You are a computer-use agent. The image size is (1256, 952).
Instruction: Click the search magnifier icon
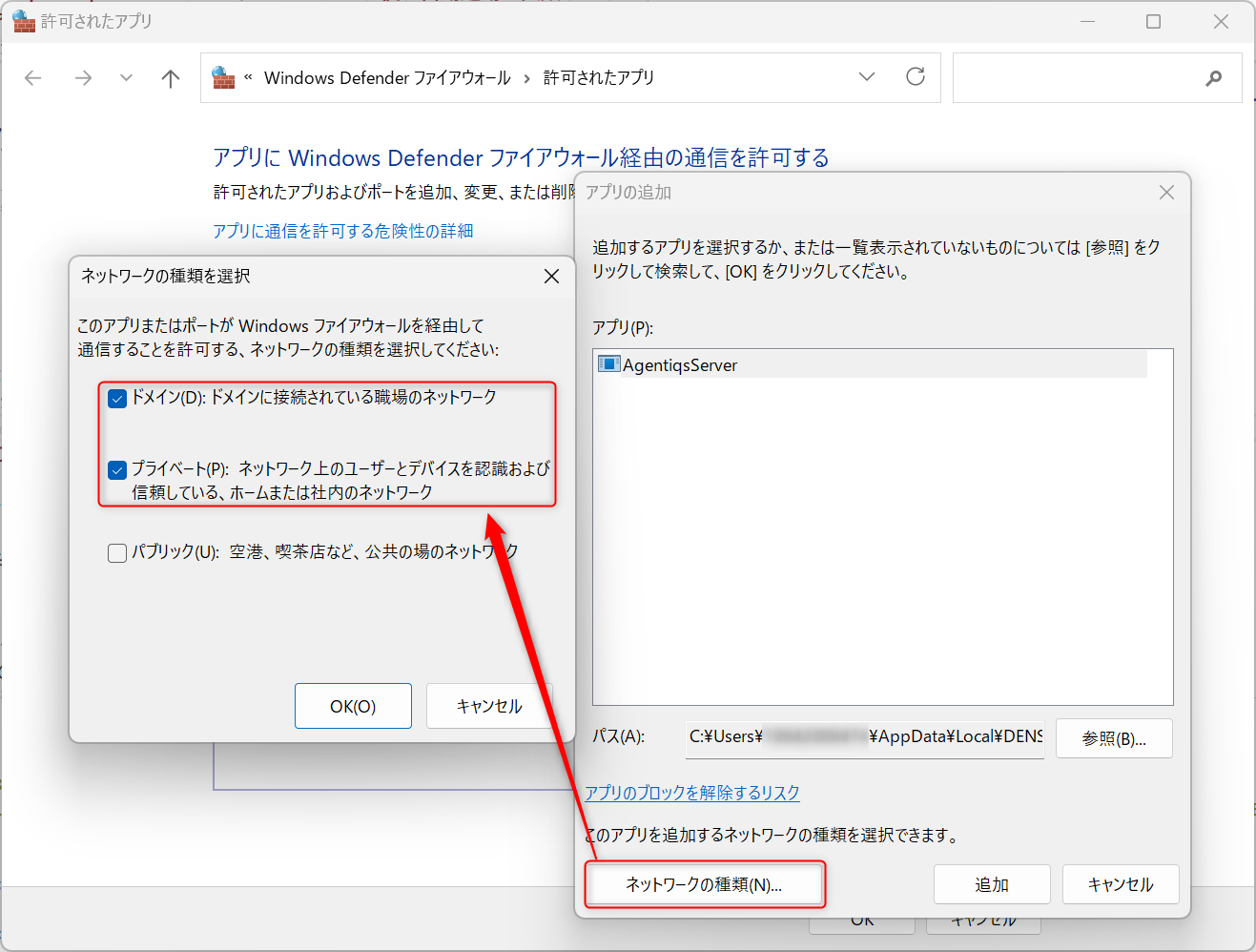tap(1213, 77)
